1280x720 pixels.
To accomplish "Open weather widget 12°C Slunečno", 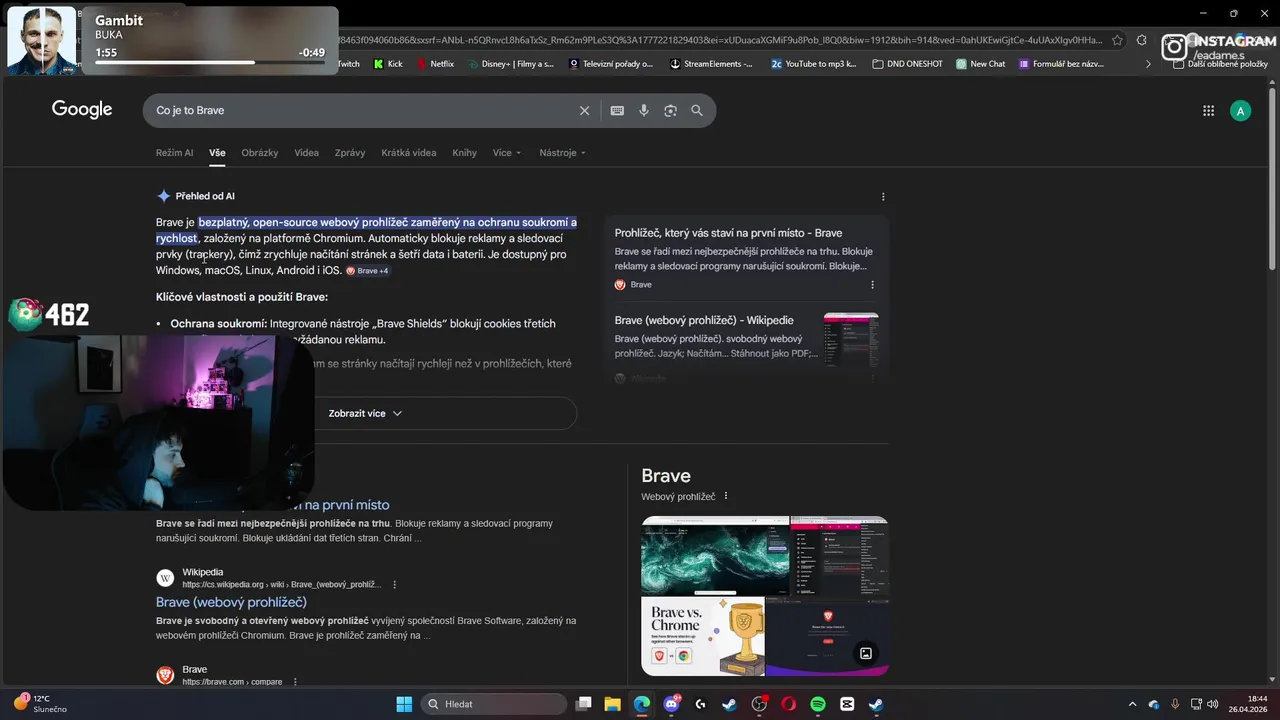I will [40, 704].
